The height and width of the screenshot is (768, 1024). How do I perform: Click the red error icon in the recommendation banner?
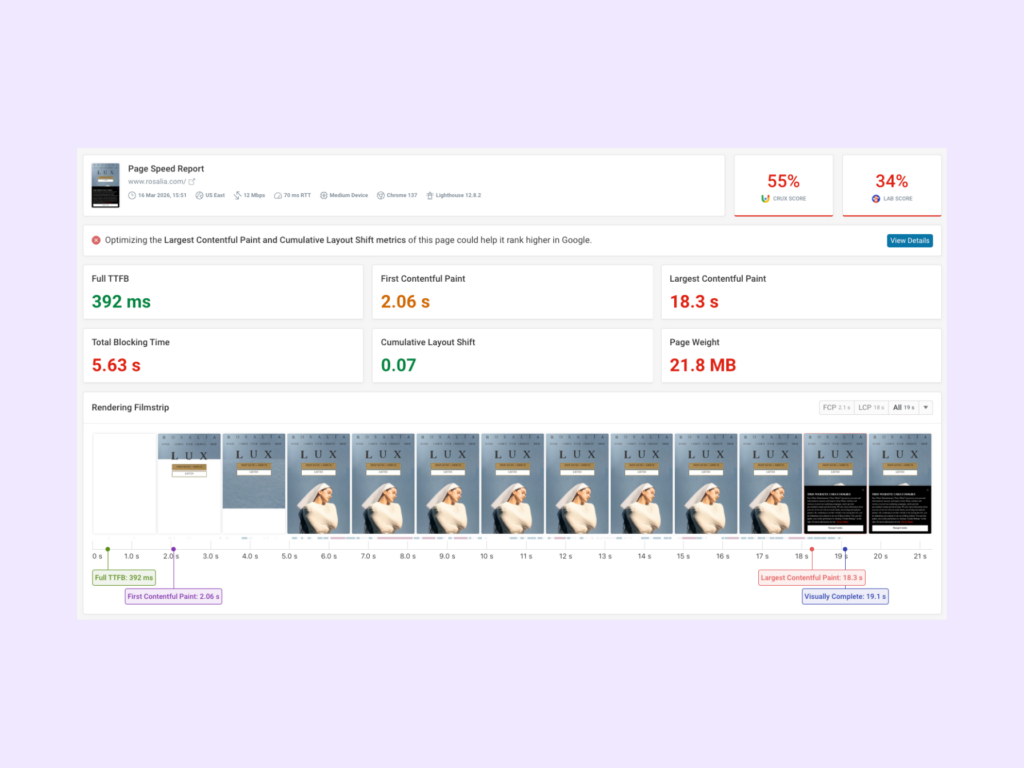pyautogui.click(x=96, y=240)
